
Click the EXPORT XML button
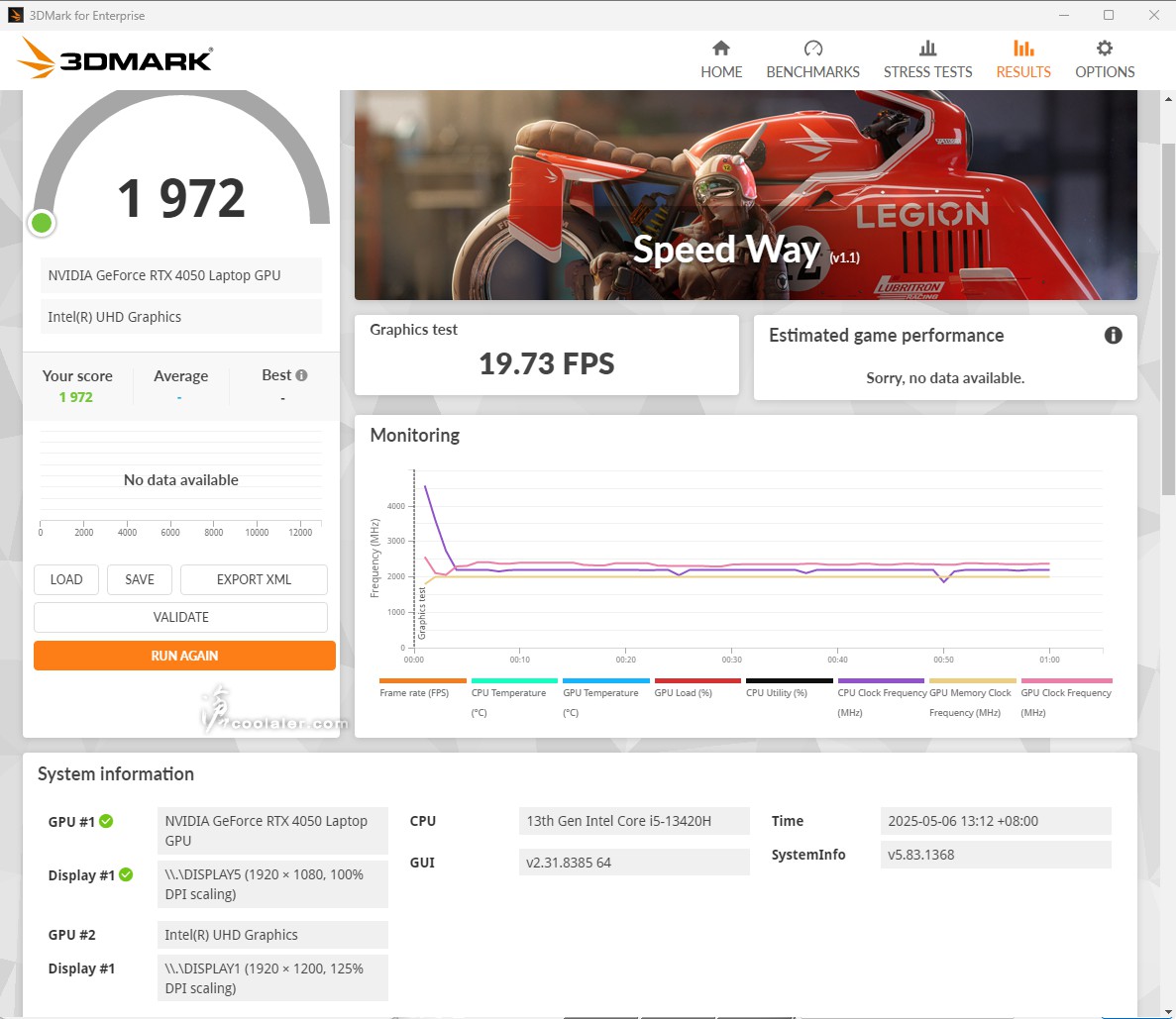[255, 579]
